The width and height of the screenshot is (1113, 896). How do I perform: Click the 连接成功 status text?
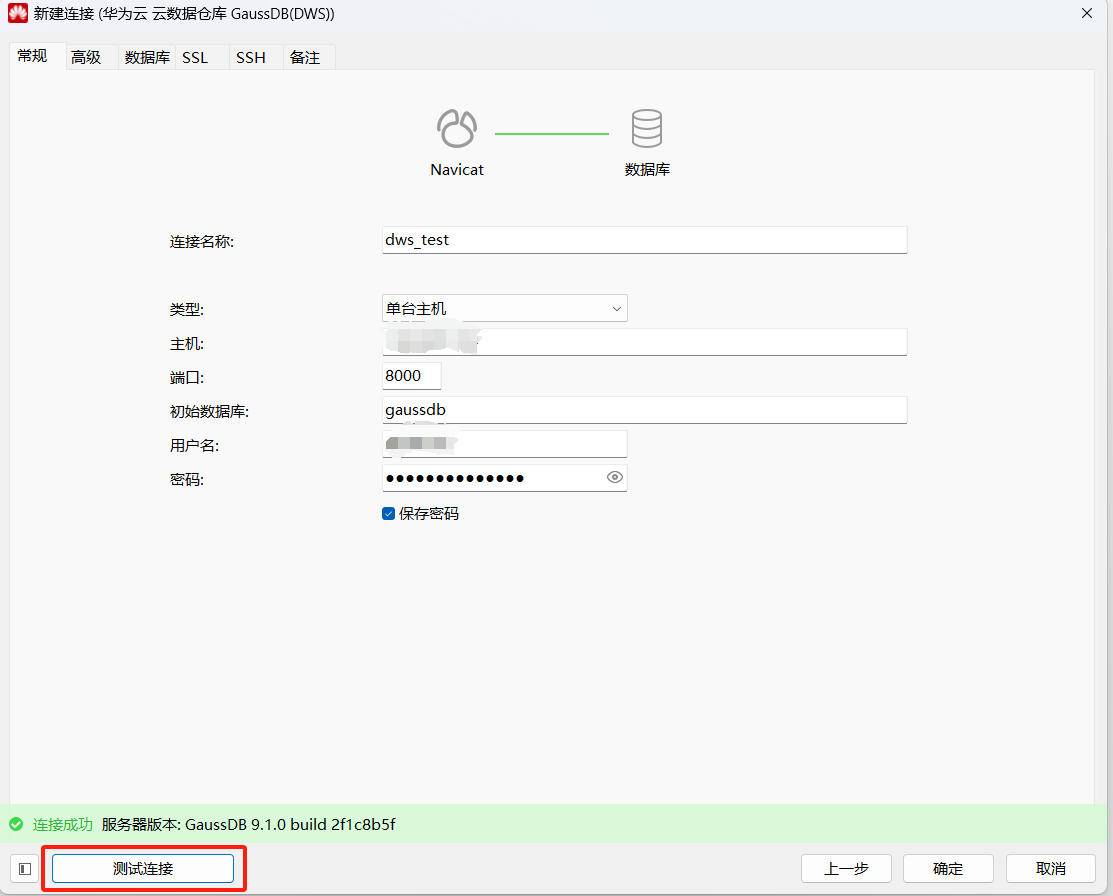click(x=62, y=824)
